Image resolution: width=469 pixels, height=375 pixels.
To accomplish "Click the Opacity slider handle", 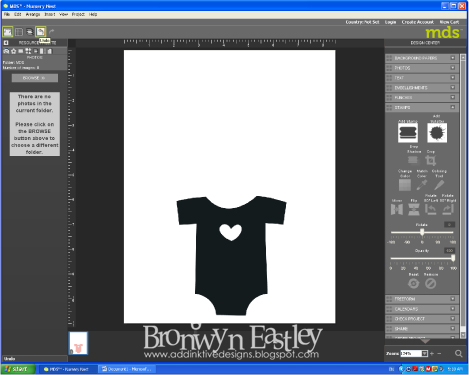I will point(453,258).
